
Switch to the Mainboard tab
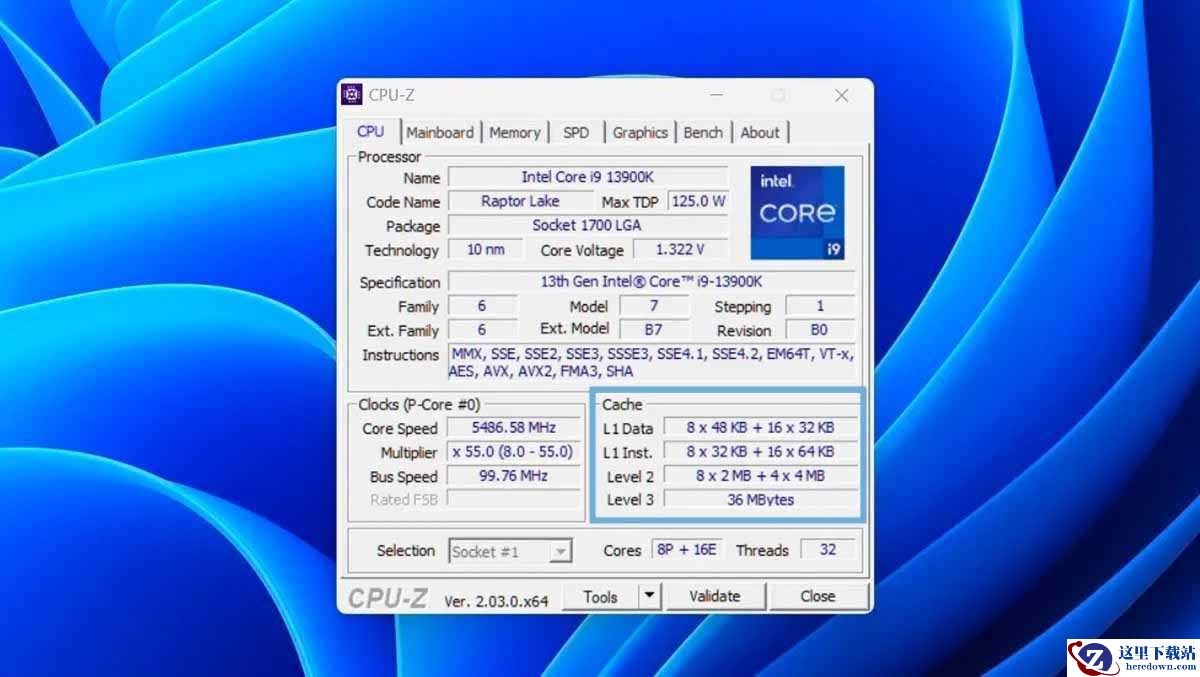(440, 132)
